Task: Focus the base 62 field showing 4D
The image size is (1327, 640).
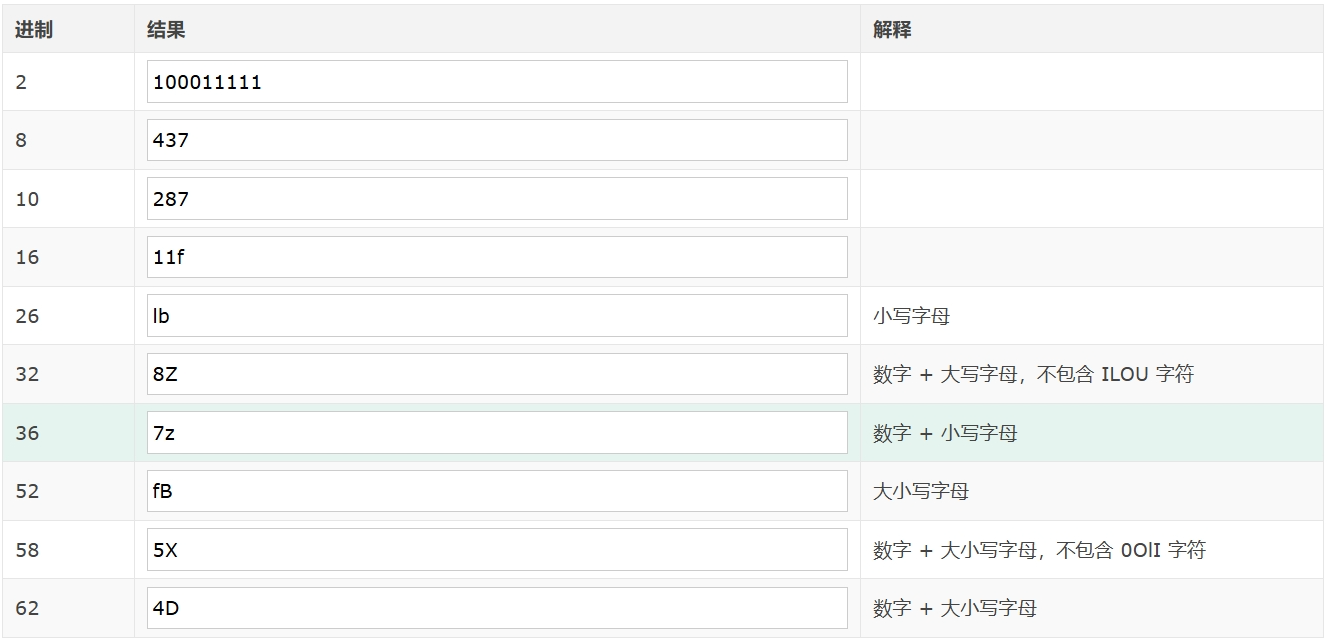Action: pos(497,608)
